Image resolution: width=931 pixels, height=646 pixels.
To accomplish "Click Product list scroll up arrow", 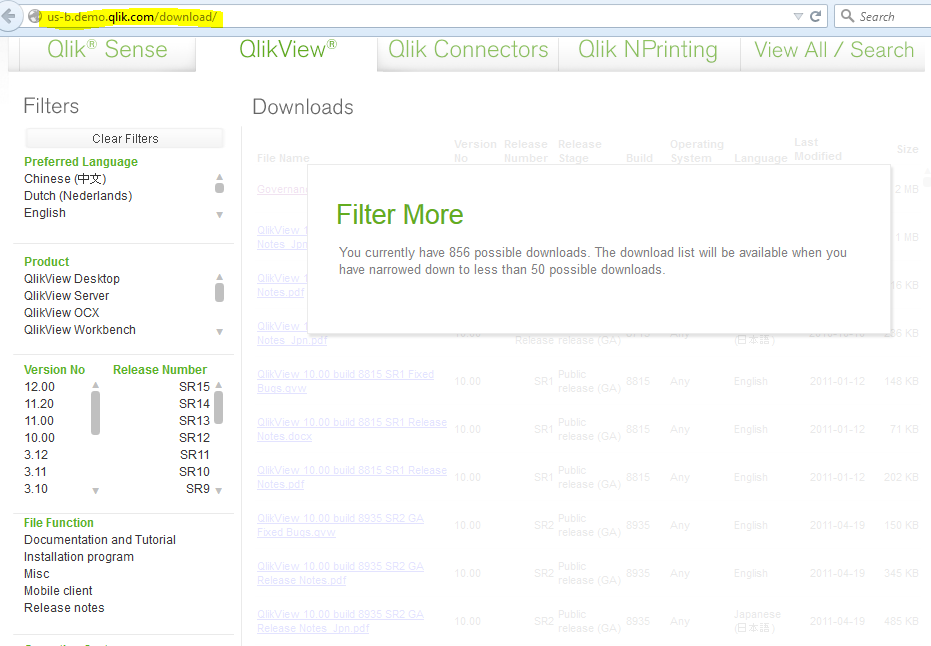I will [x=219, y=277].
